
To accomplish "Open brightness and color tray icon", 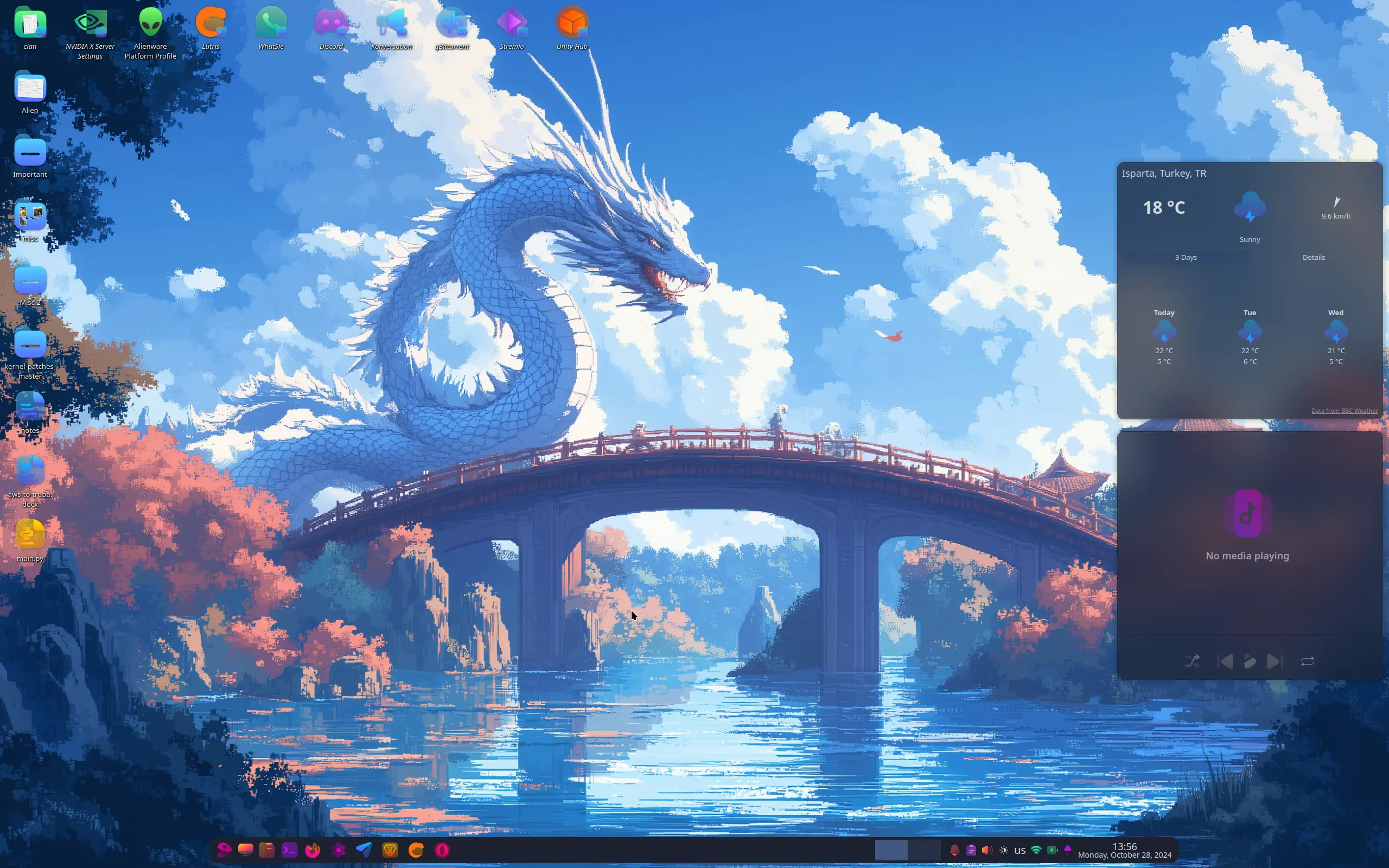I will click(x=1003, y=850).
